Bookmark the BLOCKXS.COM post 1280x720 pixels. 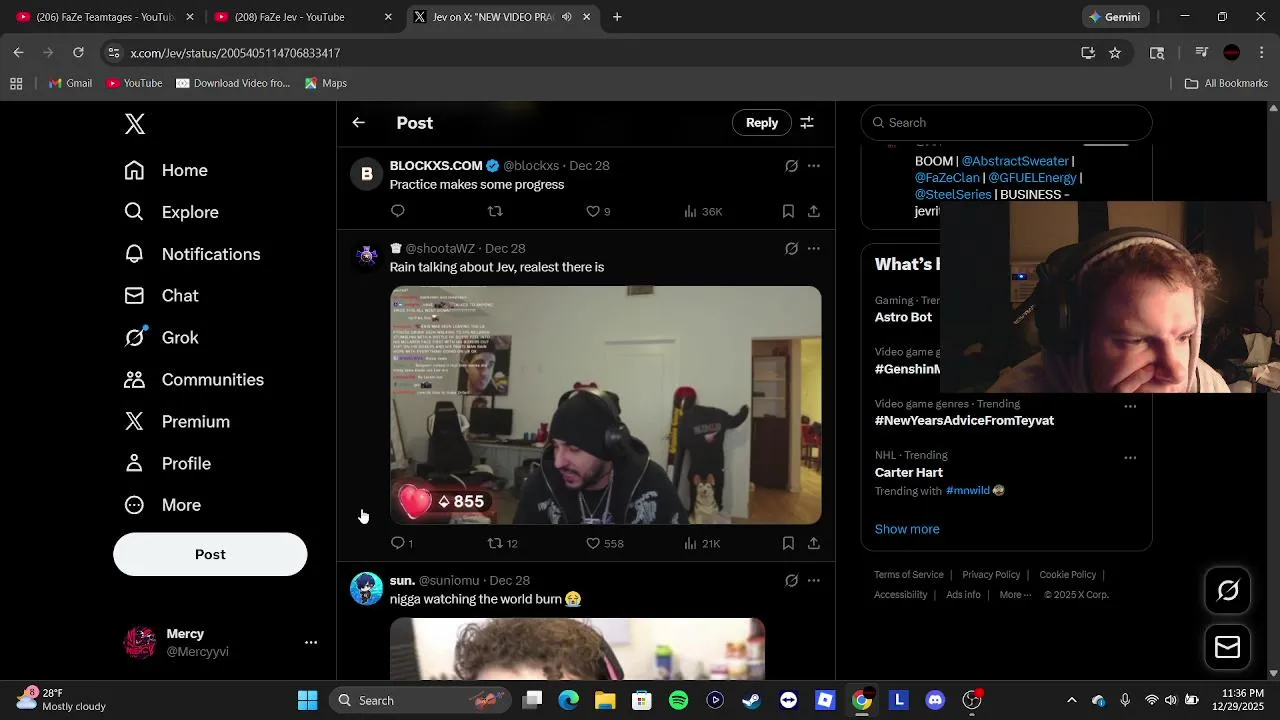coord(788,211)
